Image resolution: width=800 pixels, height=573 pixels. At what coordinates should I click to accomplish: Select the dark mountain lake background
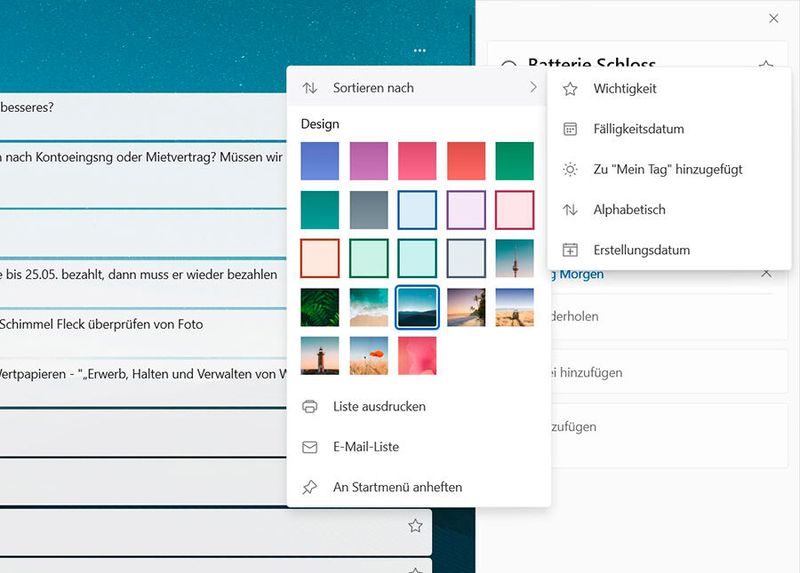417,307
